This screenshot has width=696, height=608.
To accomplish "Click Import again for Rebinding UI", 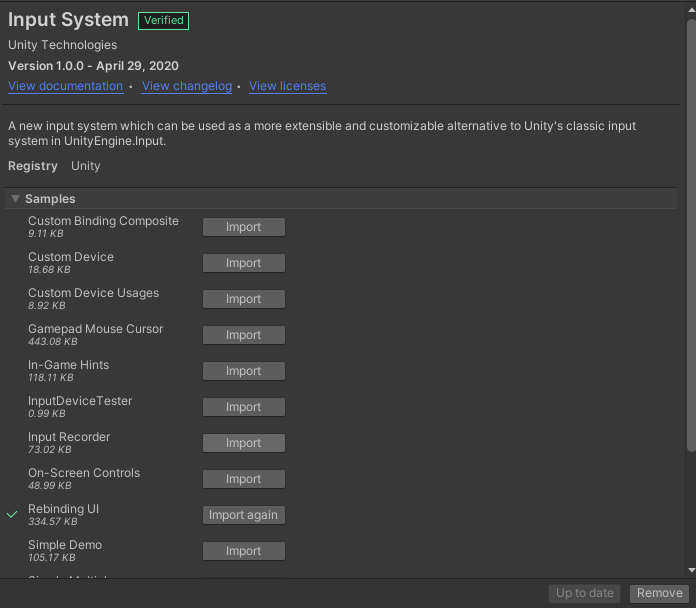I will coord(243,515).
